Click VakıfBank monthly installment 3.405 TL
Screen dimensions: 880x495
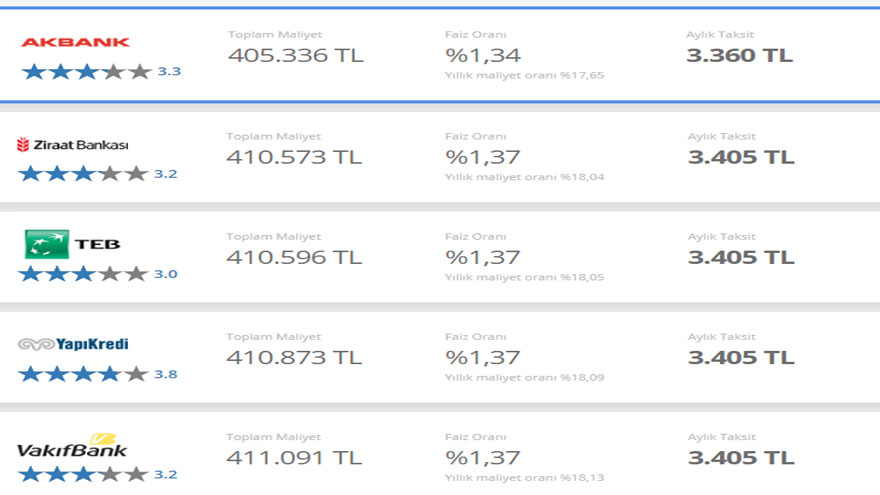(741, 458)
